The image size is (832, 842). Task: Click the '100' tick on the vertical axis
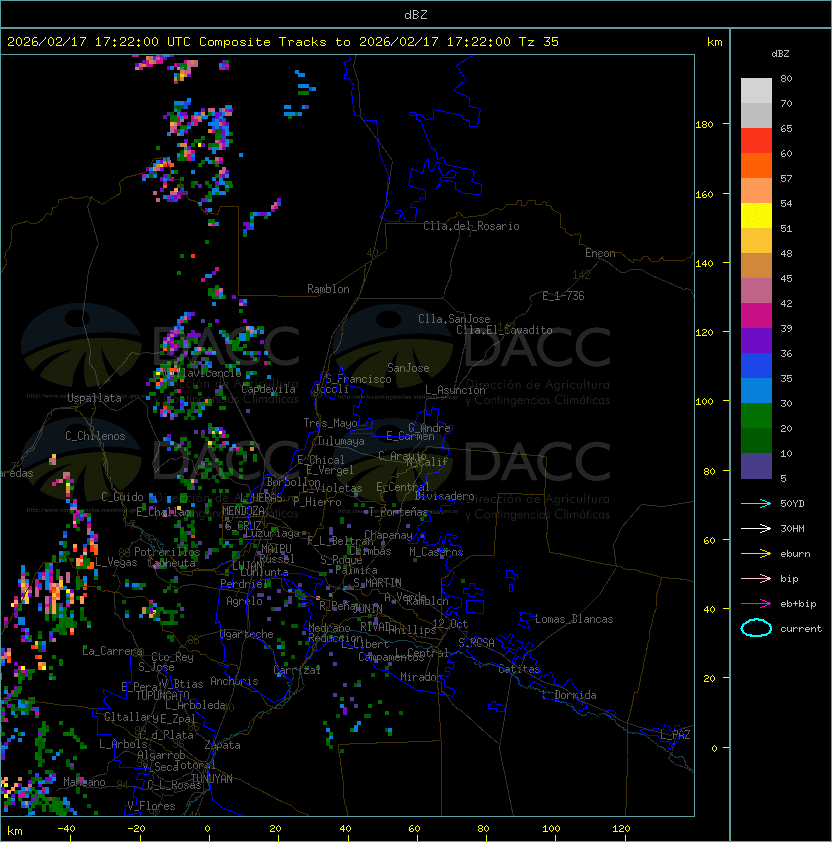click(704, 402)
